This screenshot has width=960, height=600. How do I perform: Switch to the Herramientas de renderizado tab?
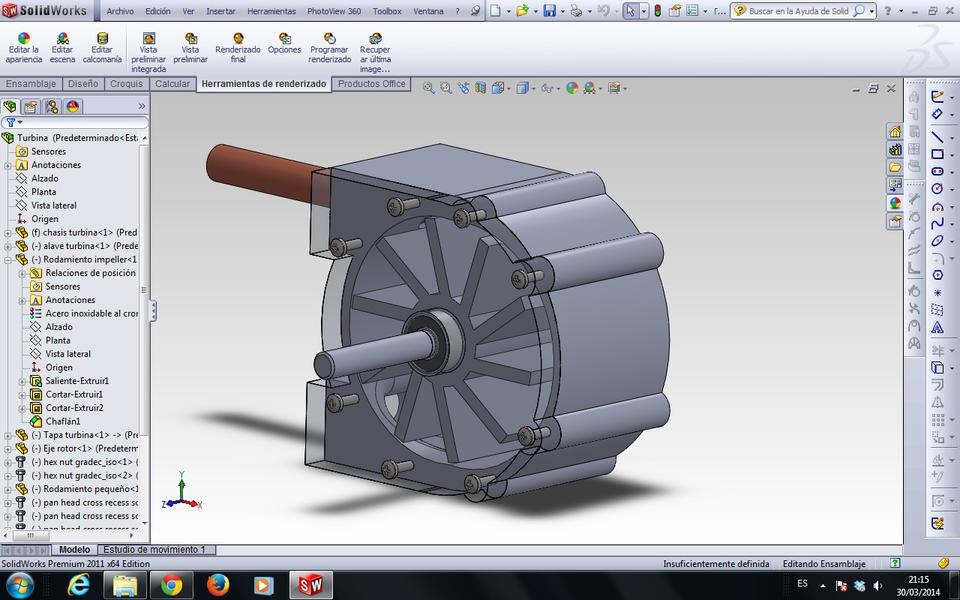(x=264, y=84)
